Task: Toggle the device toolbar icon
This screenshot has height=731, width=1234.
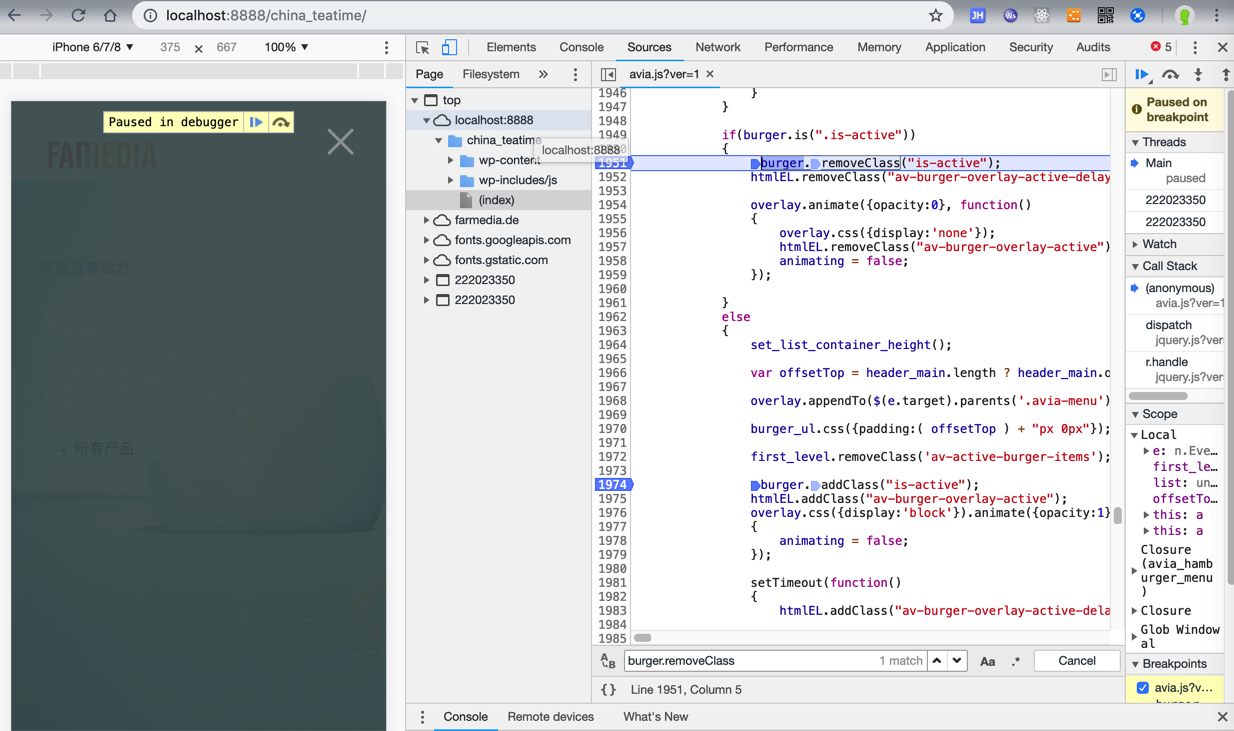Action: click(449, 47)
